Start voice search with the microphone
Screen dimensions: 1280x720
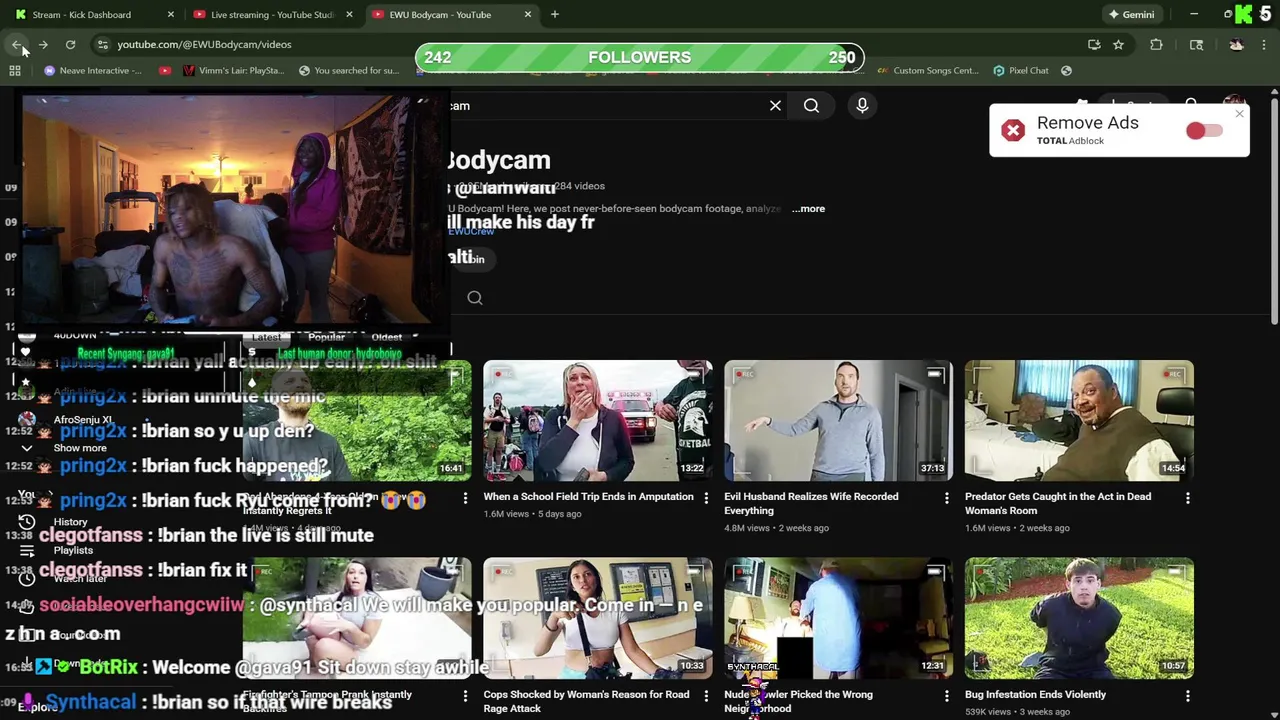[x=862, y=105]
